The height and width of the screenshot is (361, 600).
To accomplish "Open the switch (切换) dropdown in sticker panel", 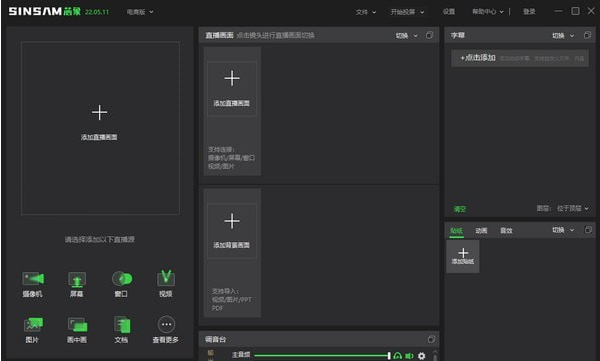I will click(563, 230).
